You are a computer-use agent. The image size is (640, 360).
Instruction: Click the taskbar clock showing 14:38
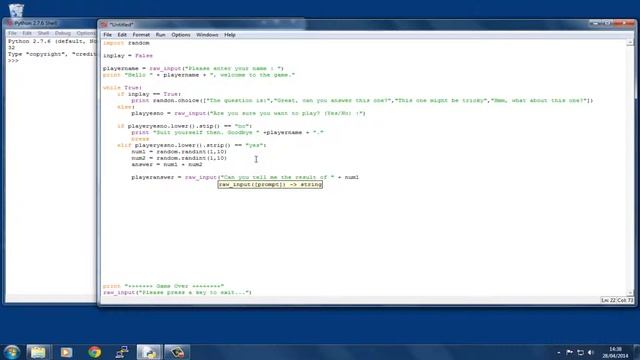click(x=616, y=352)
